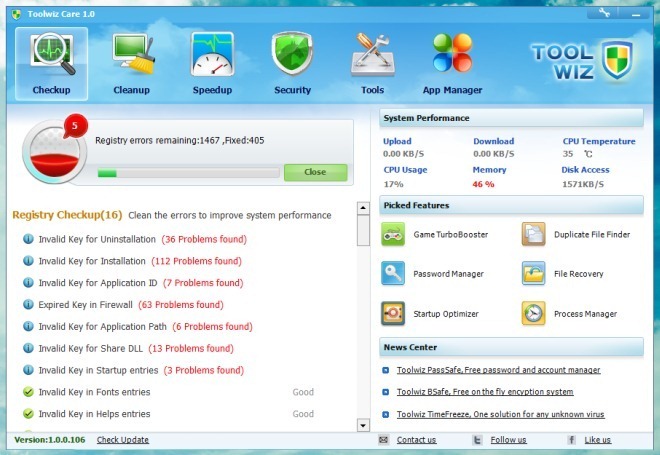
Task: Click info icon for Invalid Key in Startup entries
Action: click(28, 370)
